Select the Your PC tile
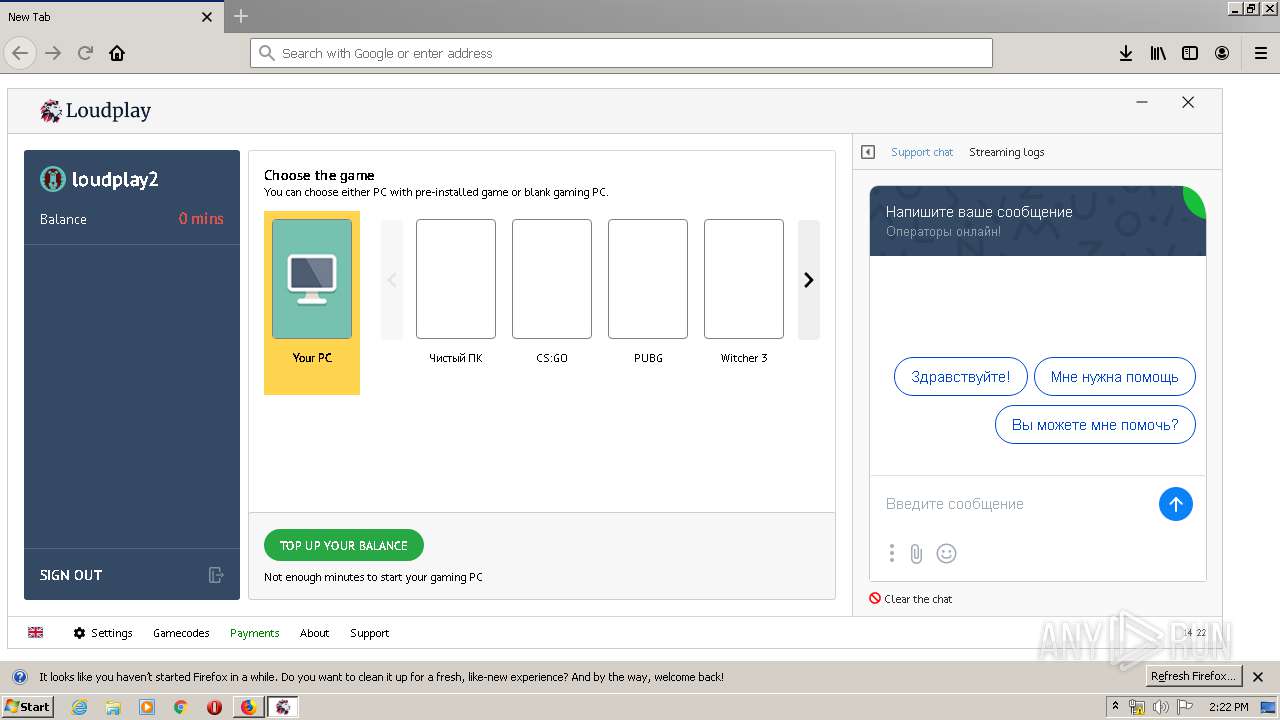1280x720 pixels. pyautogui.click(x=312, y=302)
